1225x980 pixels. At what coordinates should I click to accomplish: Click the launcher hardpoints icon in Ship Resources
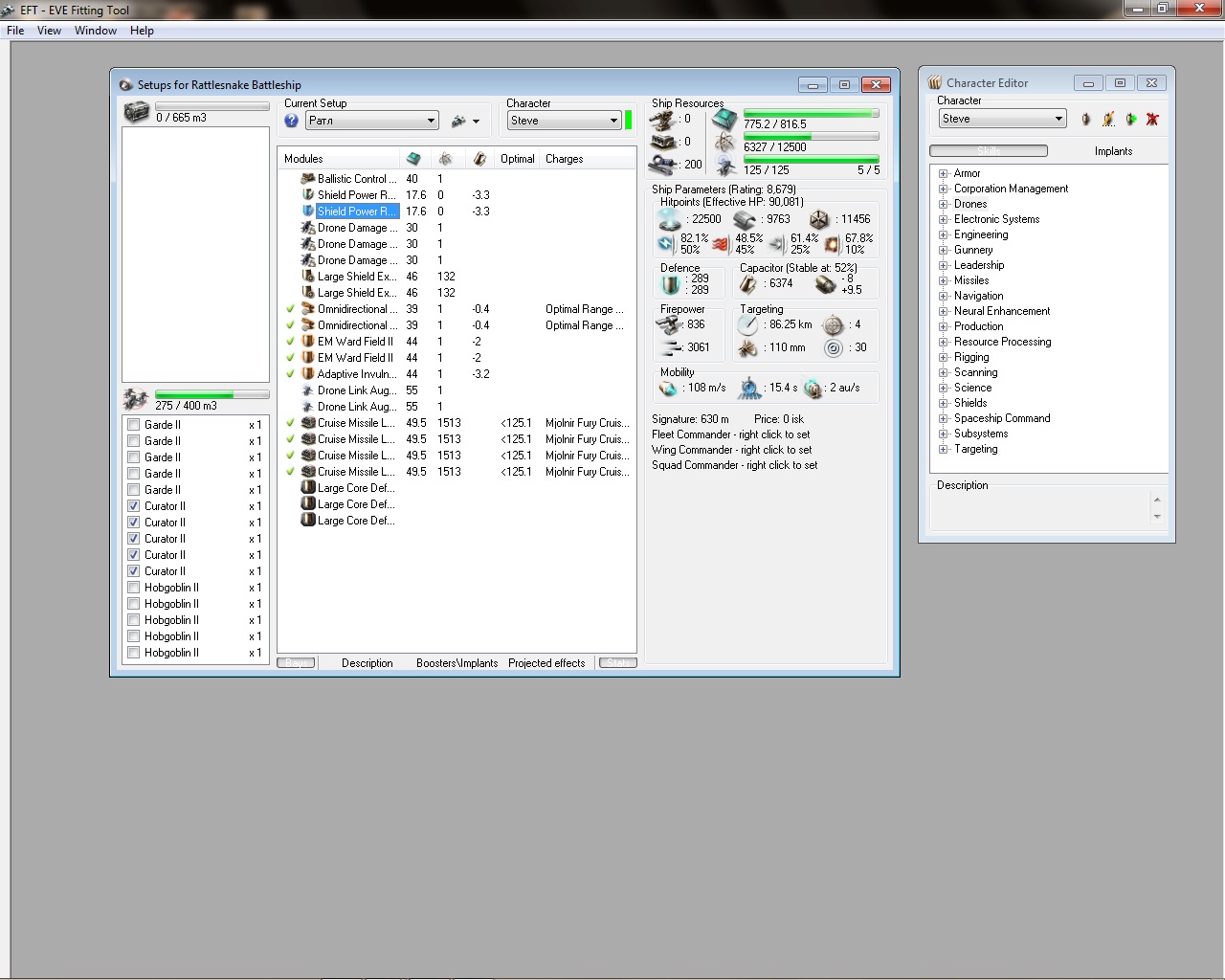coord(662,142)
